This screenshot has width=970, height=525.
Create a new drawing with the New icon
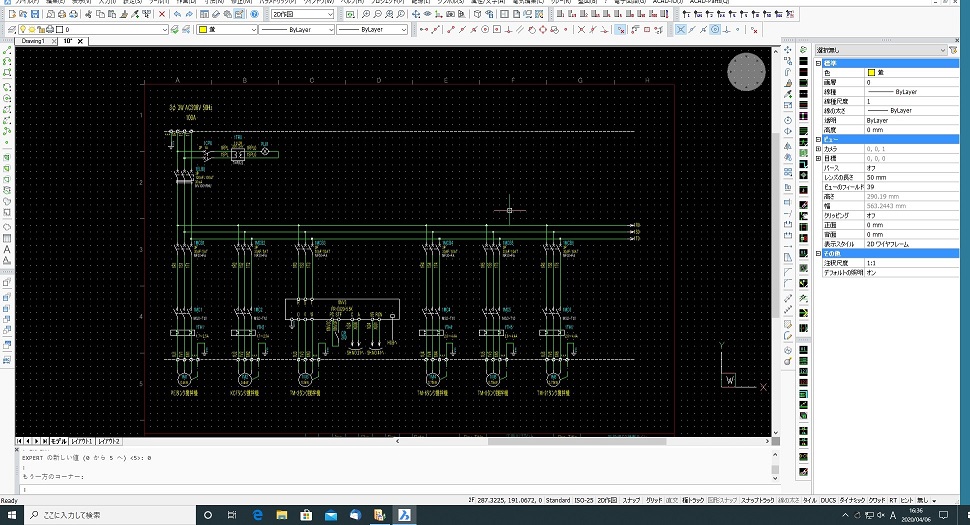pos(12,14)
